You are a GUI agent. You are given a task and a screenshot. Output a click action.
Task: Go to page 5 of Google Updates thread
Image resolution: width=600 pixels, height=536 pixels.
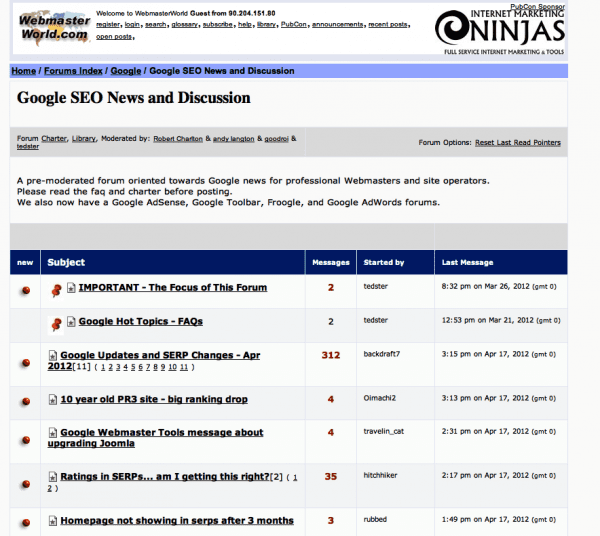point(133,367)
